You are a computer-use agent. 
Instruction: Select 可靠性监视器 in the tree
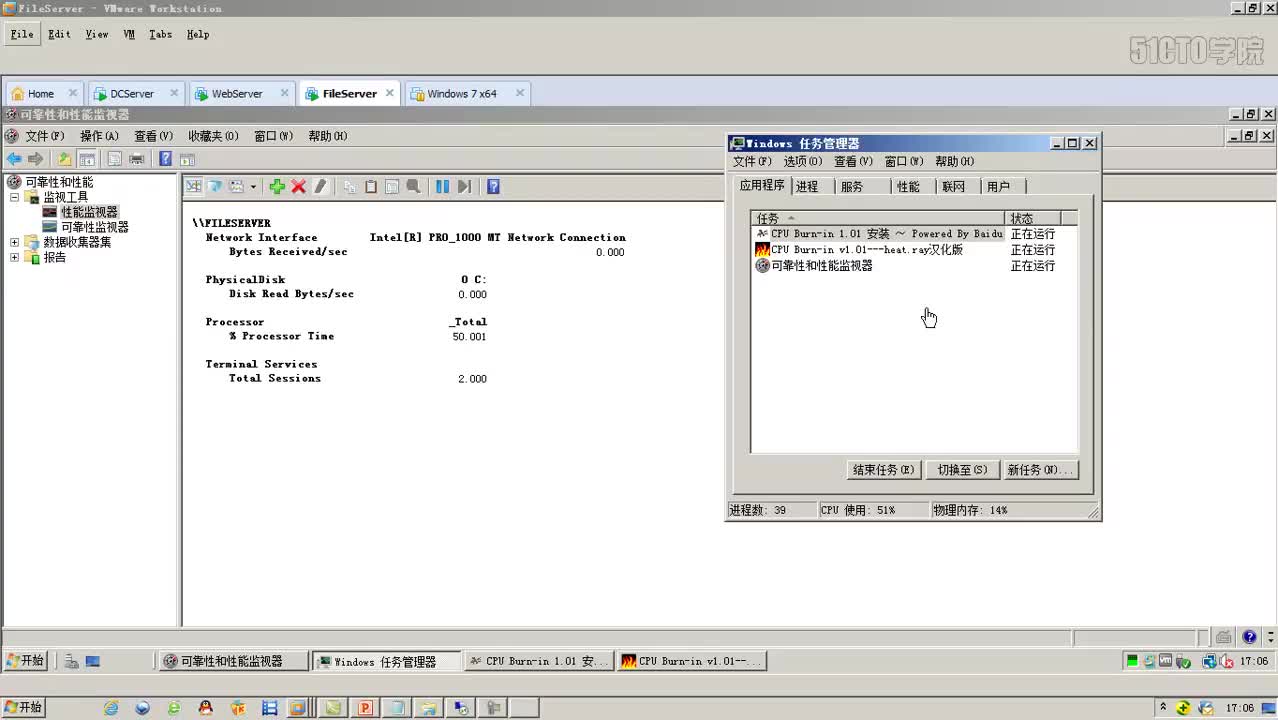[x=94, y=227]
